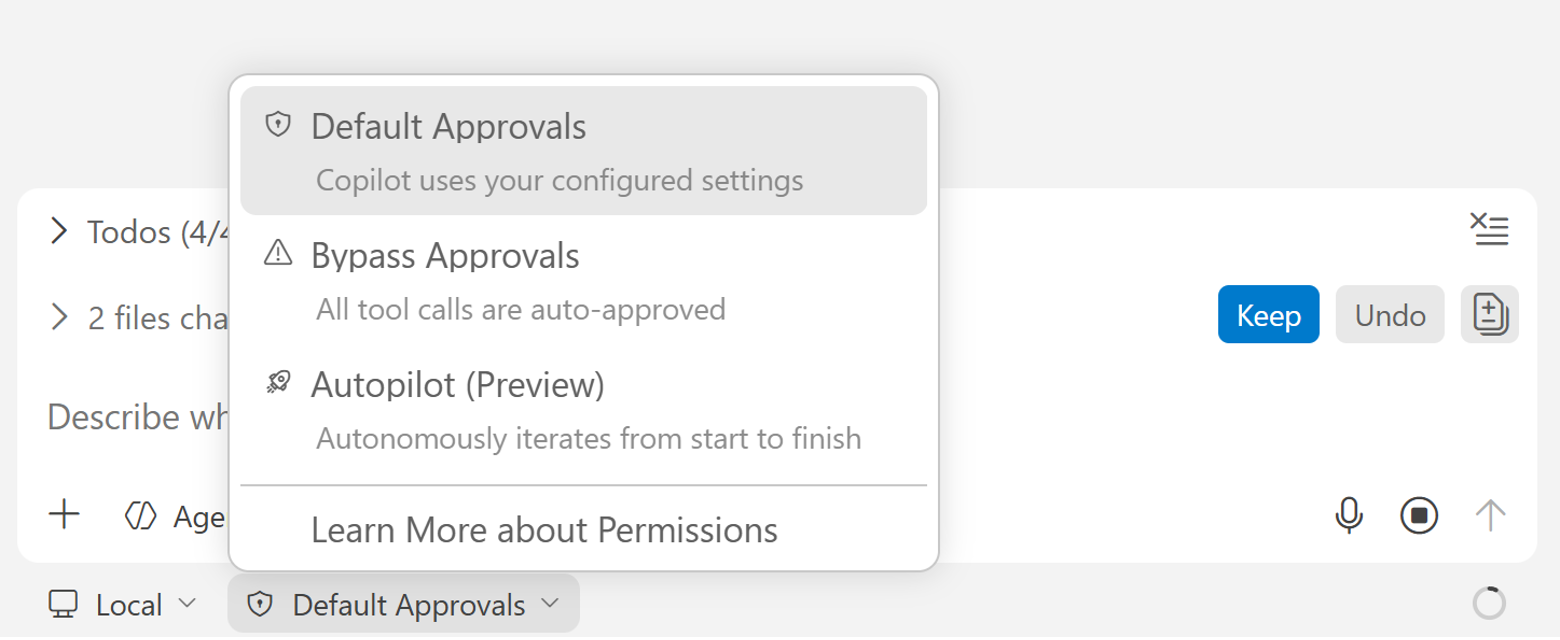Open microphone voice input
The height and width of the screenshot is (640, 1560).
pyautogui.click(x=1349, y=517)
